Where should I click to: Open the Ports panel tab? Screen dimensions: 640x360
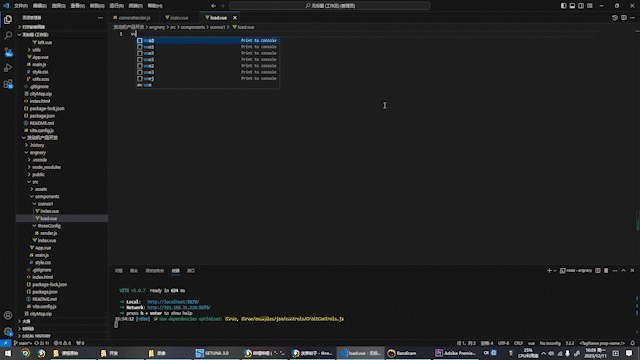click(x=191, y=271)
